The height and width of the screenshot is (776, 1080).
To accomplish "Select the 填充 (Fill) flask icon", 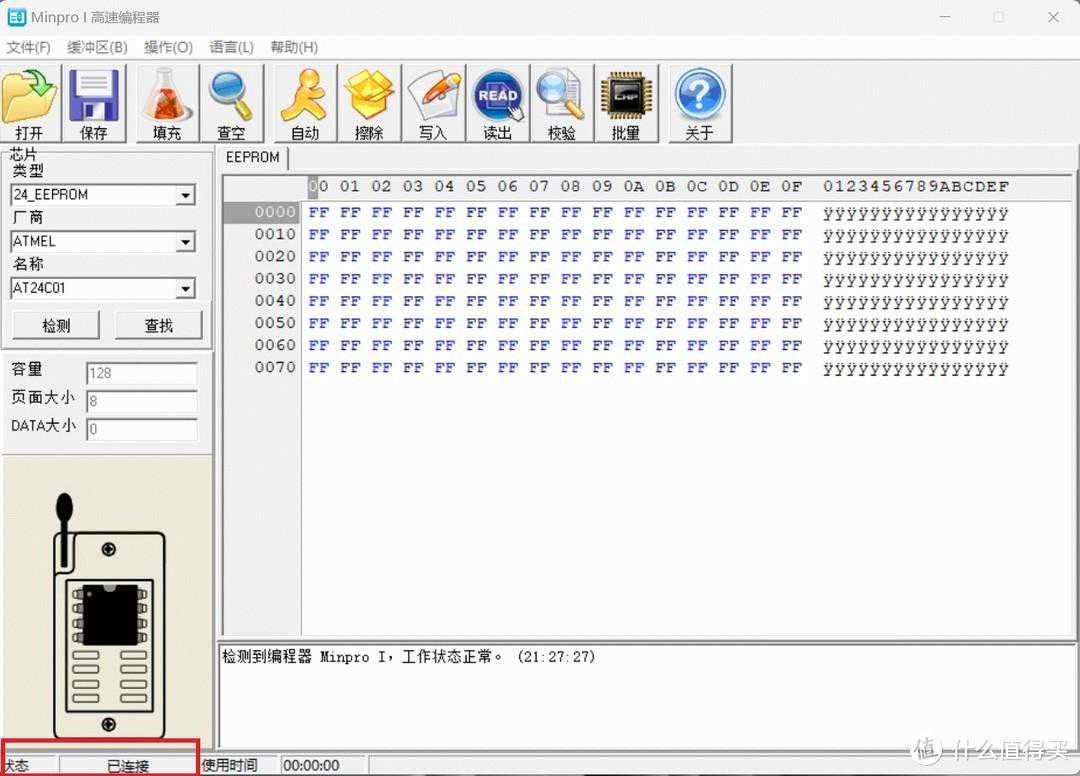I will pos(167,104).
